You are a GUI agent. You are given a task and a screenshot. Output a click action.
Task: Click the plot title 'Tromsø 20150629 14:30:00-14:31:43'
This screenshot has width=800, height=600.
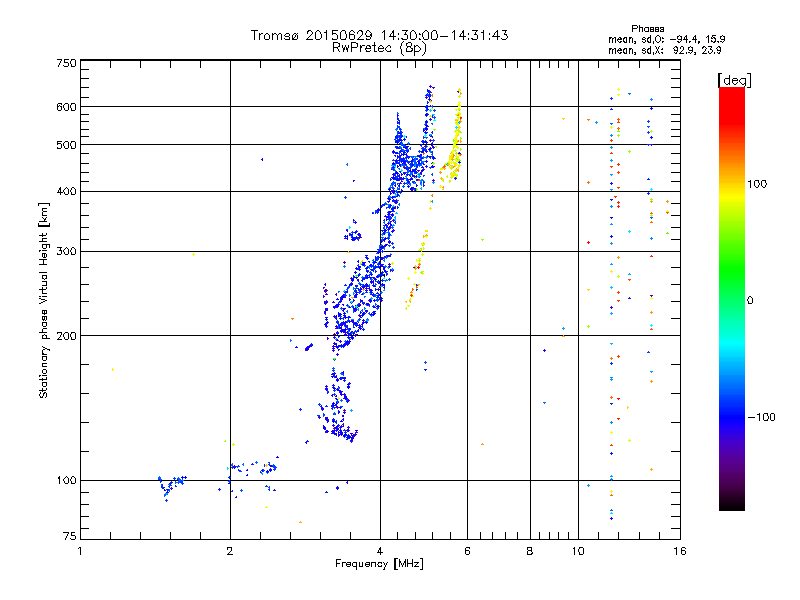(x=379, y=35)
